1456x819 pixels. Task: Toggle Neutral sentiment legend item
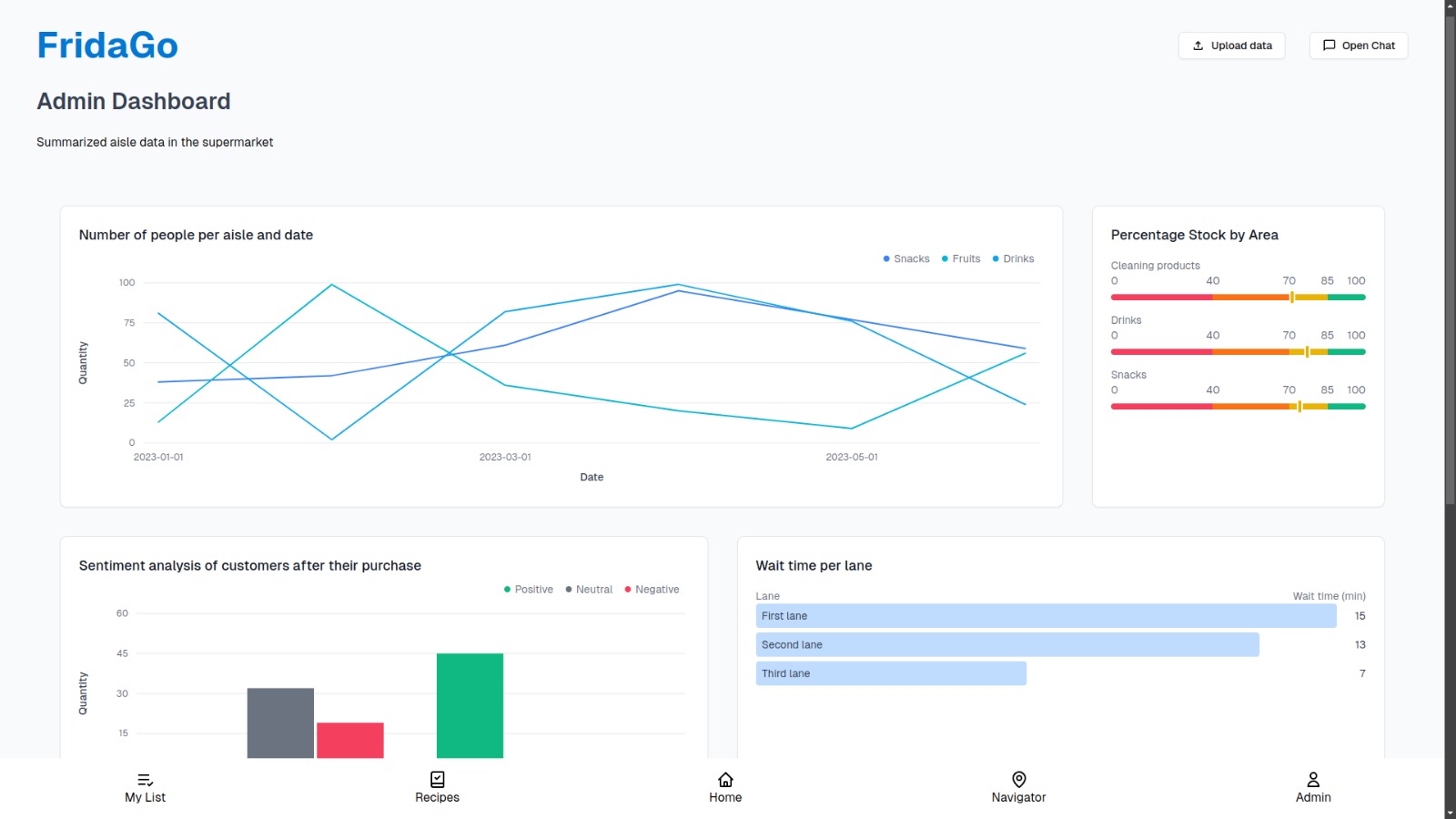click(589, 590)
